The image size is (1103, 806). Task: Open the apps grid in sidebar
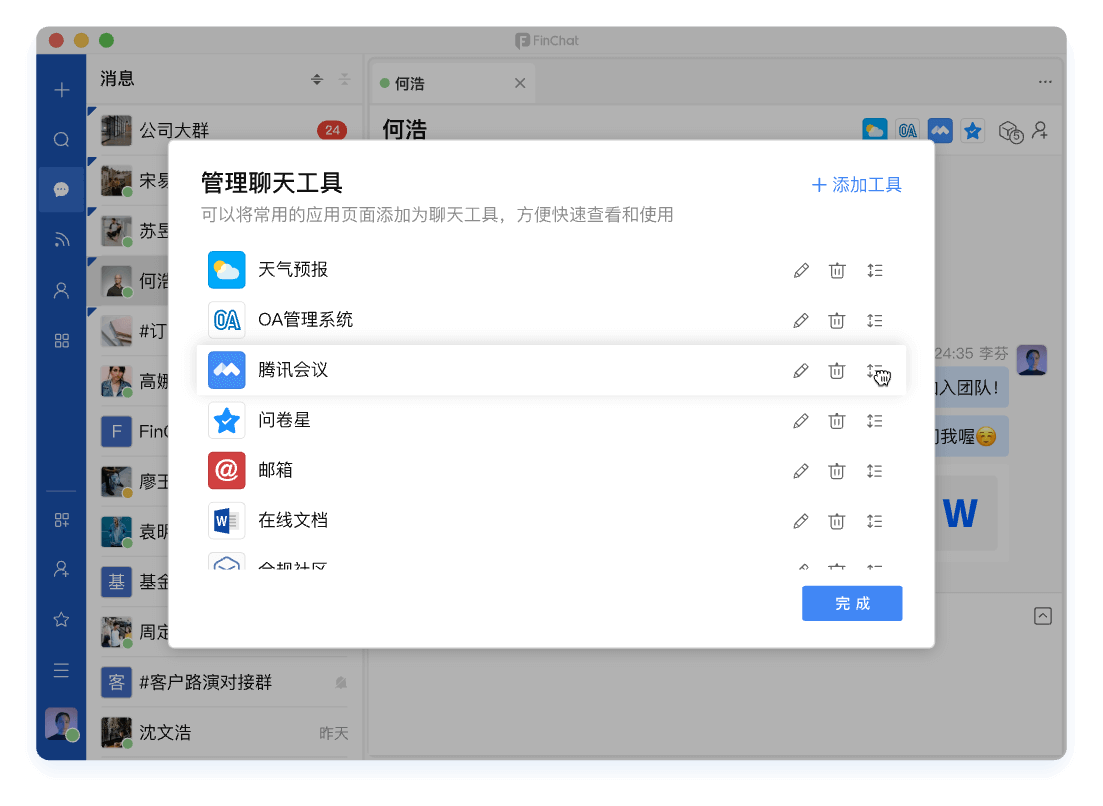point(61,341)
